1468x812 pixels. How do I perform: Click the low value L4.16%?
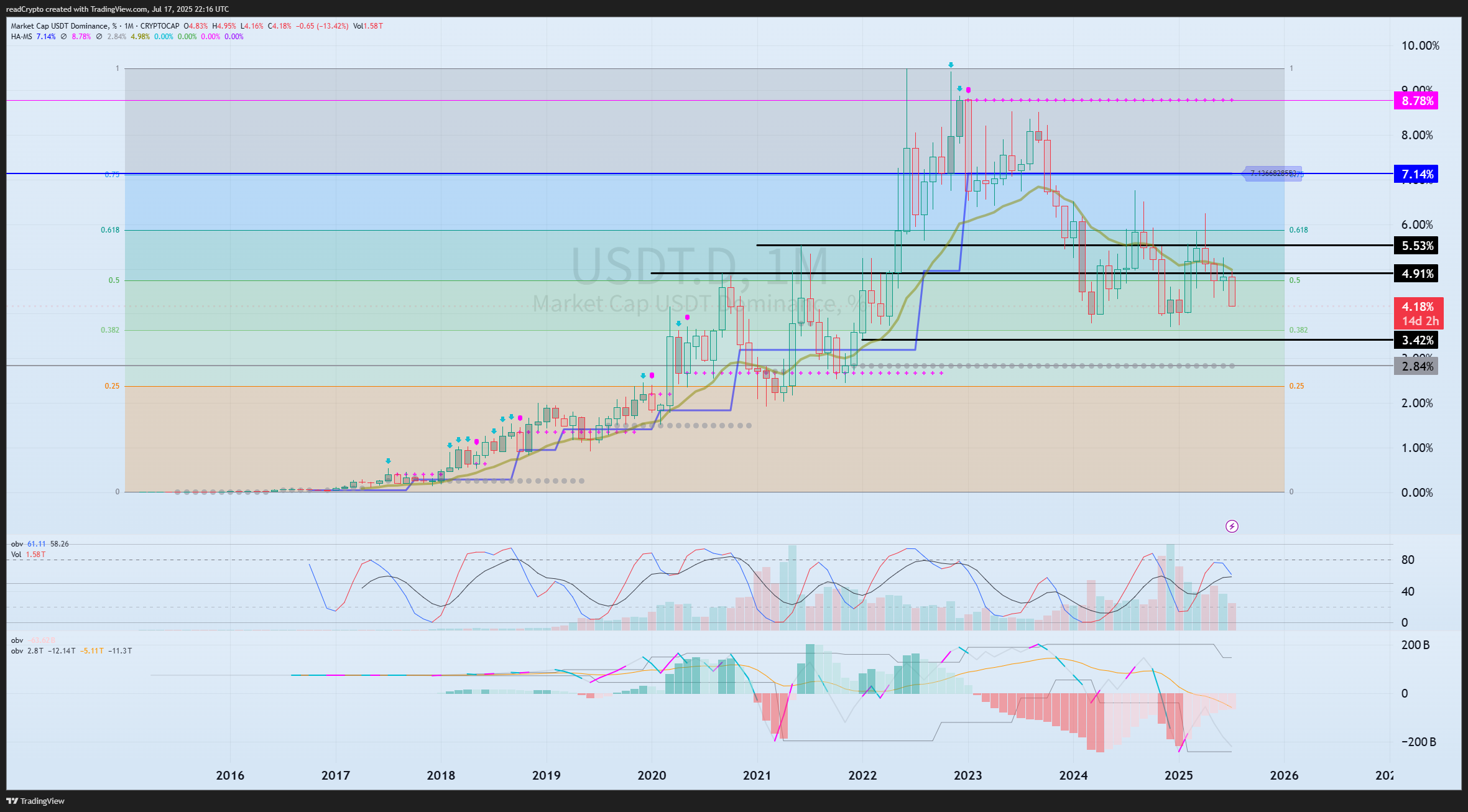tap(252, 26)
